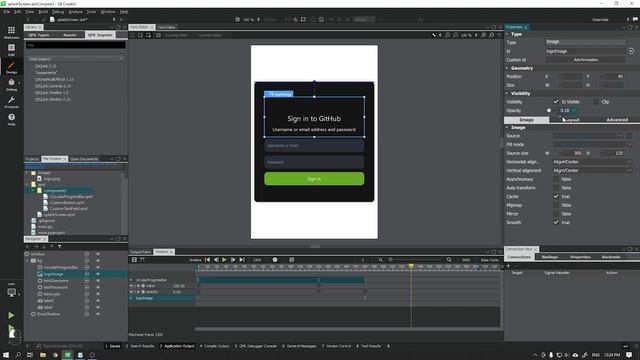
Task: Open the Build menu
Action: point(43,12)
